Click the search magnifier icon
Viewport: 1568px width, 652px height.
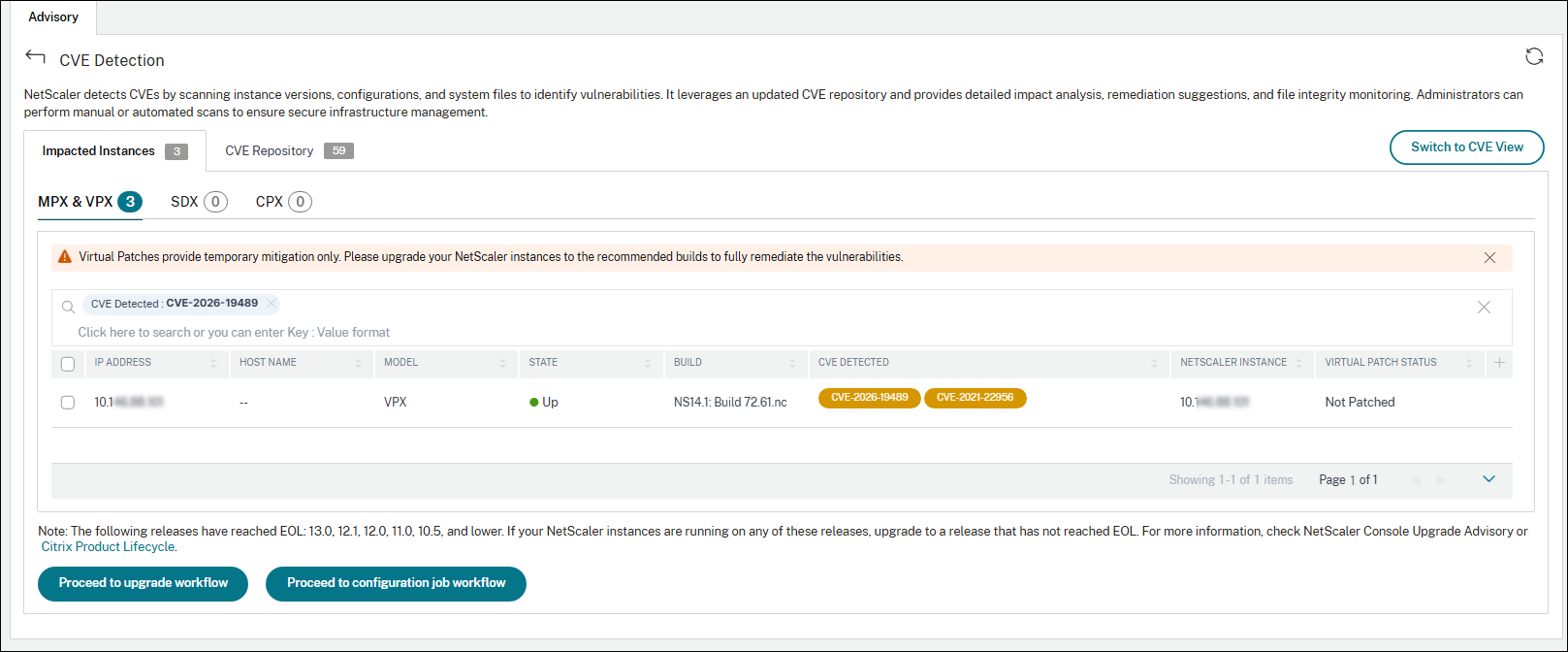[68, 307]
